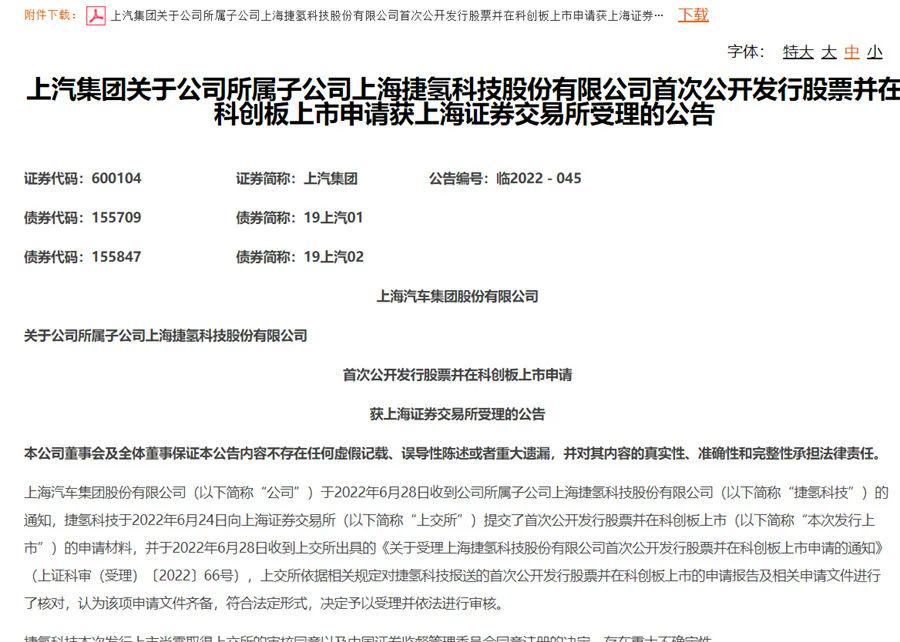Click the bond code 155847

tap(116, 257)
